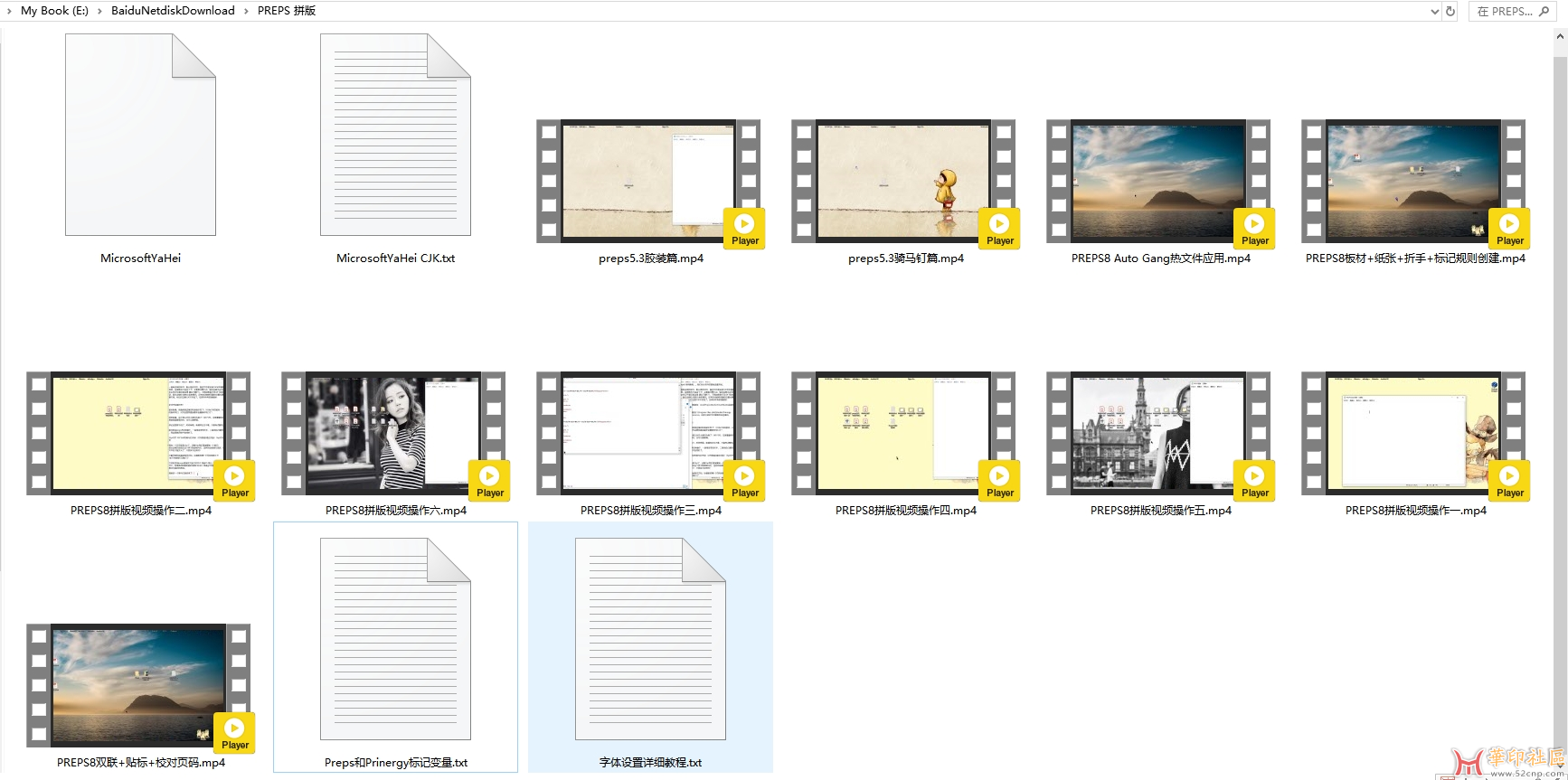Navigate to BaiduNetdiskDownload breadcrumb
This screenshot has width=1568, height=780.
pos(173,11)
